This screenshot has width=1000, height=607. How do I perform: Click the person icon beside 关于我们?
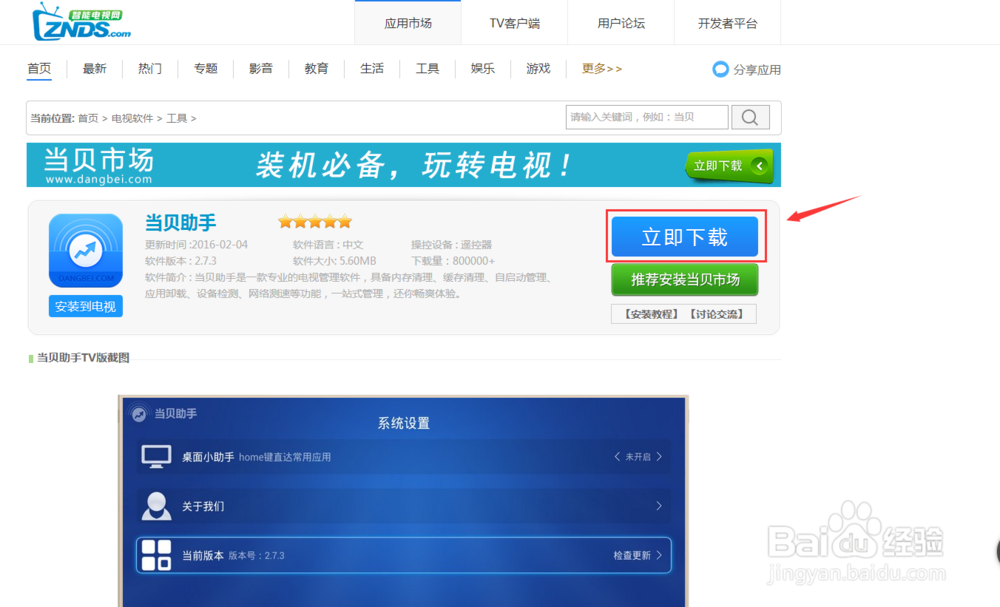tap(156, 506)
